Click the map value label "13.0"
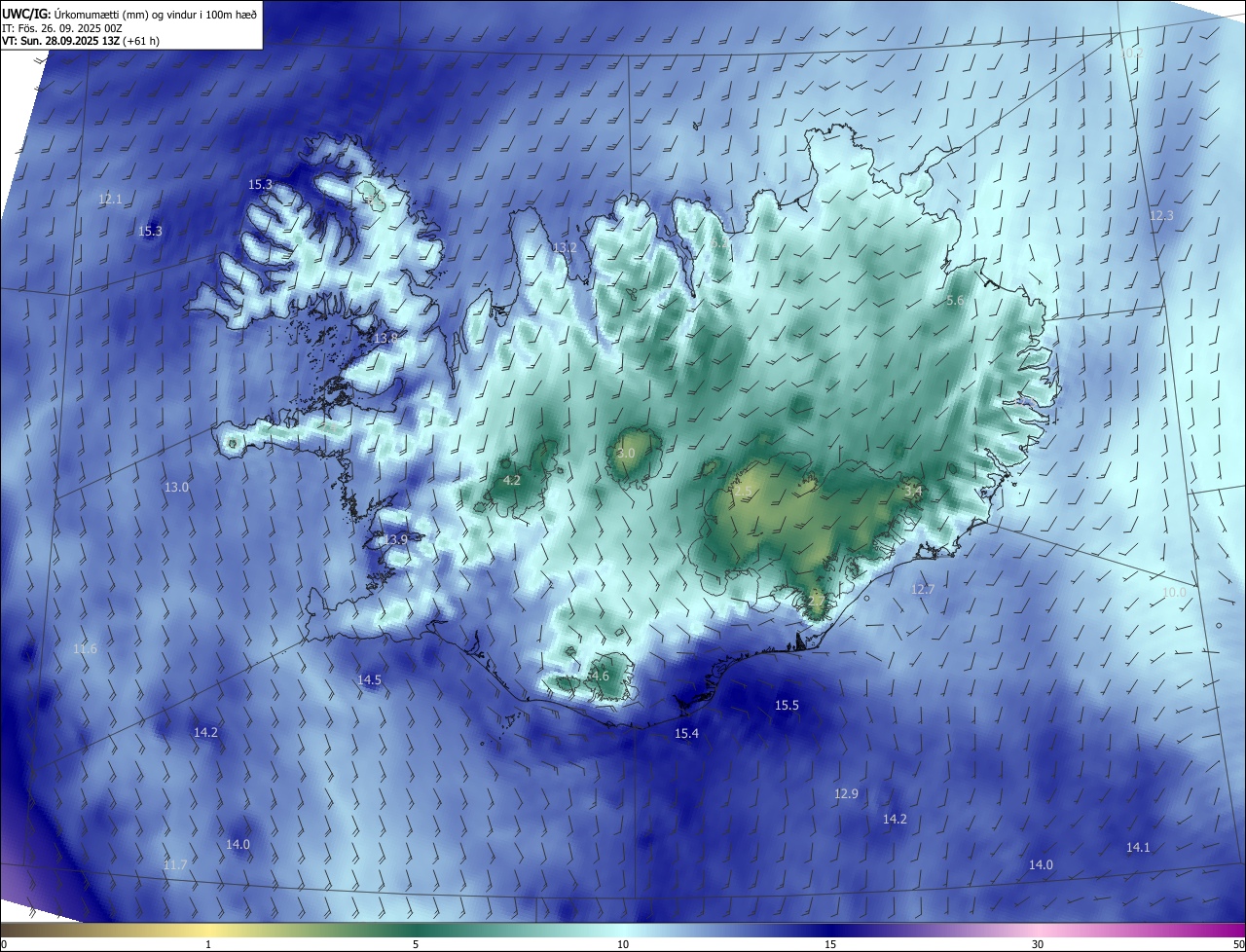The width and height of the screenshot is (1246, 952). tap(176, 487)
